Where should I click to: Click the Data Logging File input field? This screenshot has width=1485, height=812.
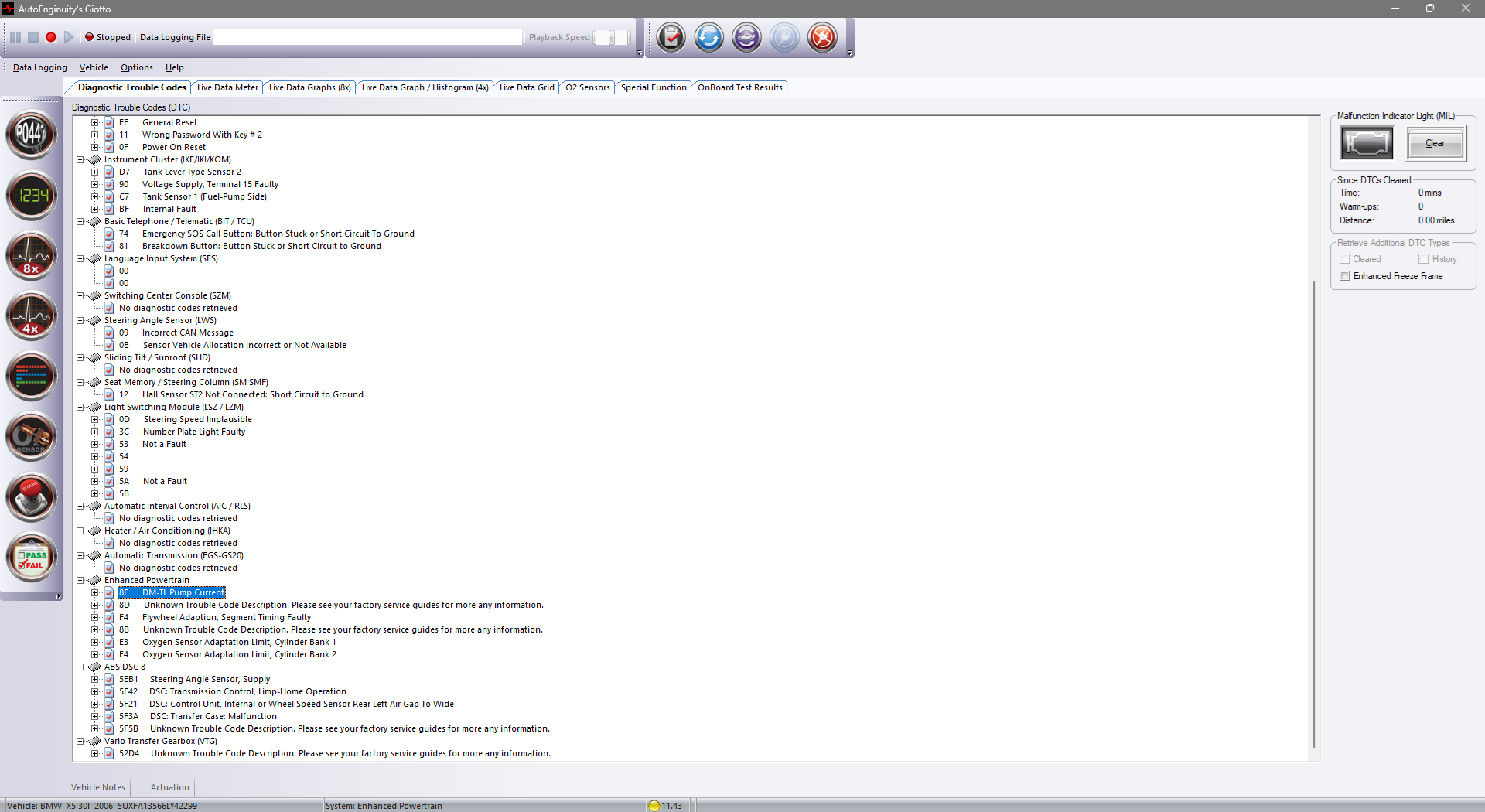[x=367, y=37]
